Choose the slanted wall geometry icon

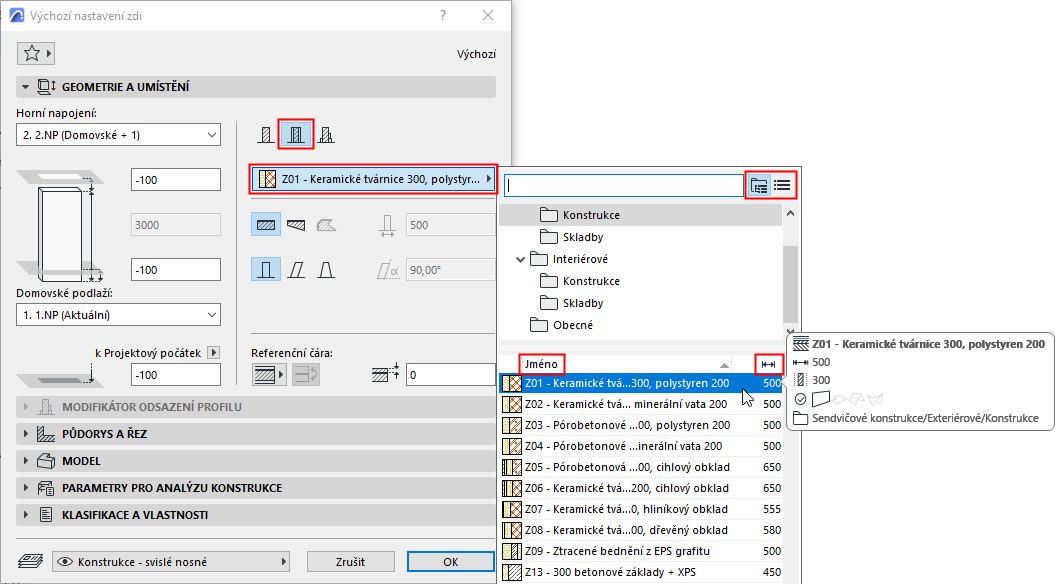(x=296, y=270)
